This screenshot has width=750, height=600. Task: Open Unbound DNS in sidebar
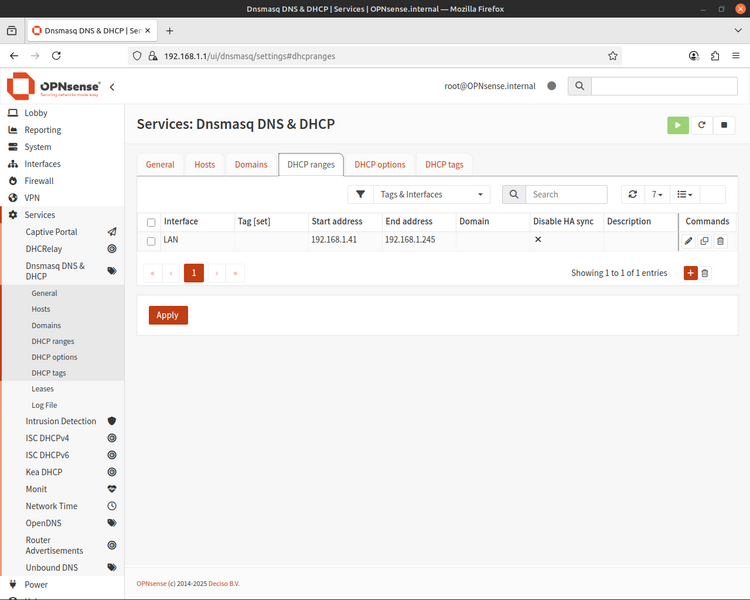click(x=52, y=567)
